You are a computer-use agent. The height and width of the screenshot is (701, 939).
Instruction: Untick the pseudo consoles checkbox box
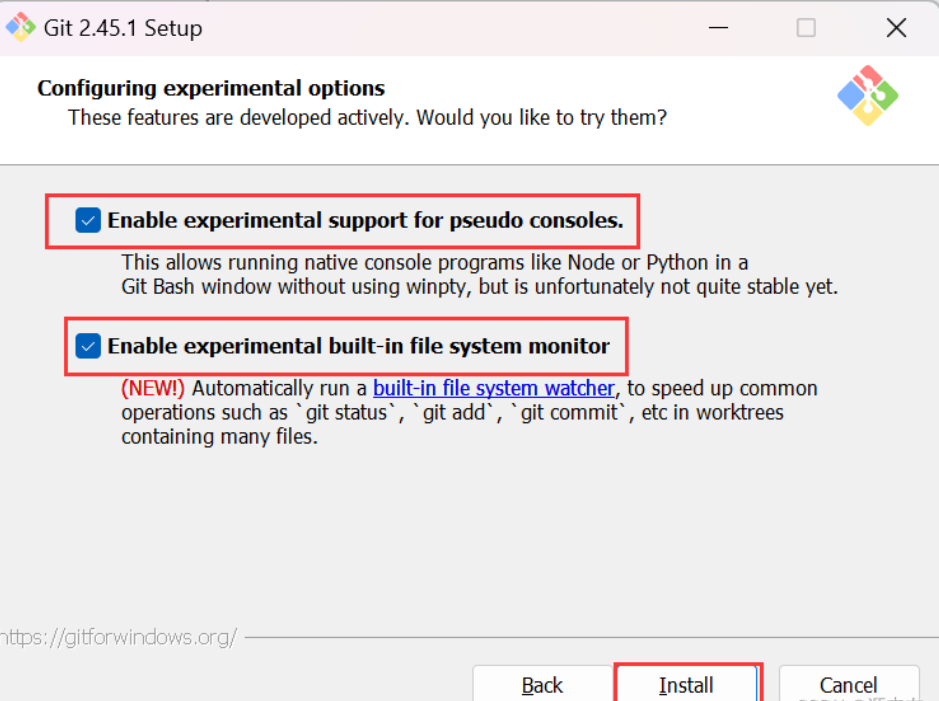88,220
